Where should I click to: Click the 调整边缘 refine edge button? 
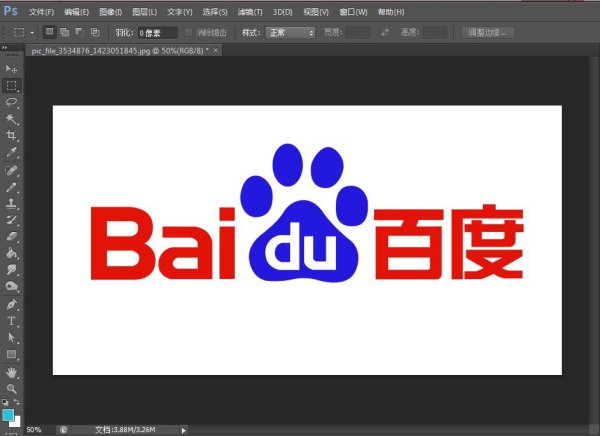point(488,33)
